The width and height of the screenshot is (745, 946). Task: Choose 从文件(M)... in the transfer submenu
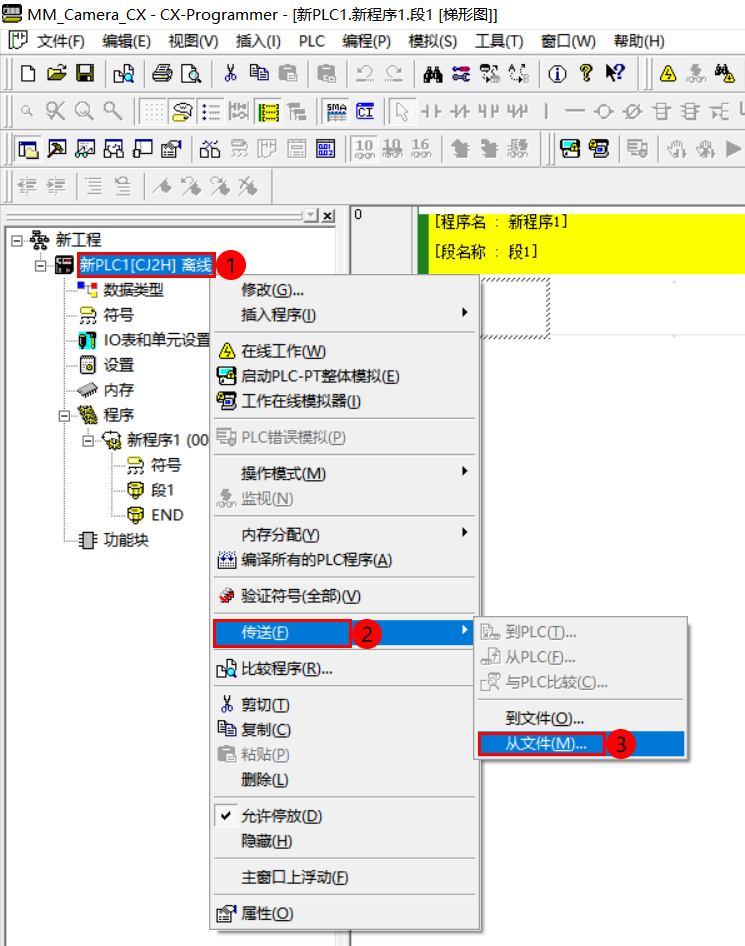[x=582, y=744]
